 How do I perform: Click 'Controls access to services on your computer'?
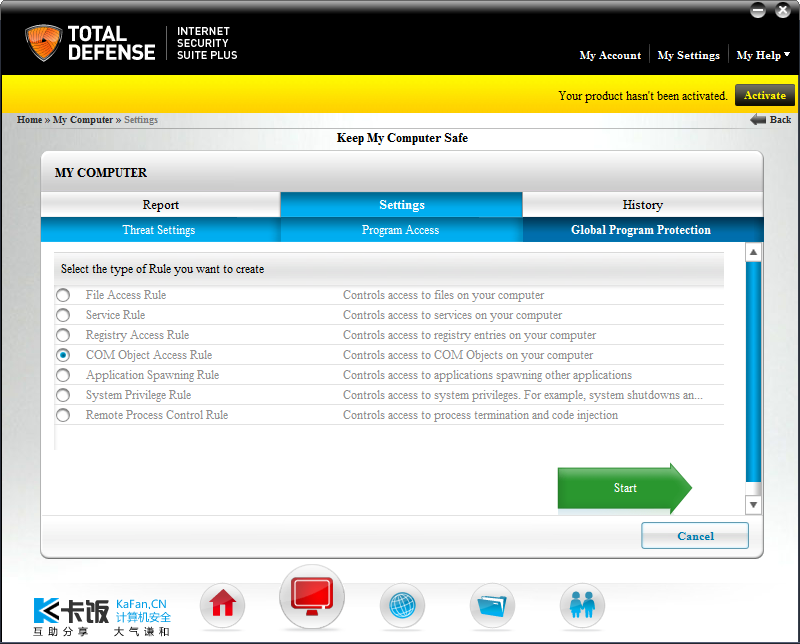(x=453, y=315)
